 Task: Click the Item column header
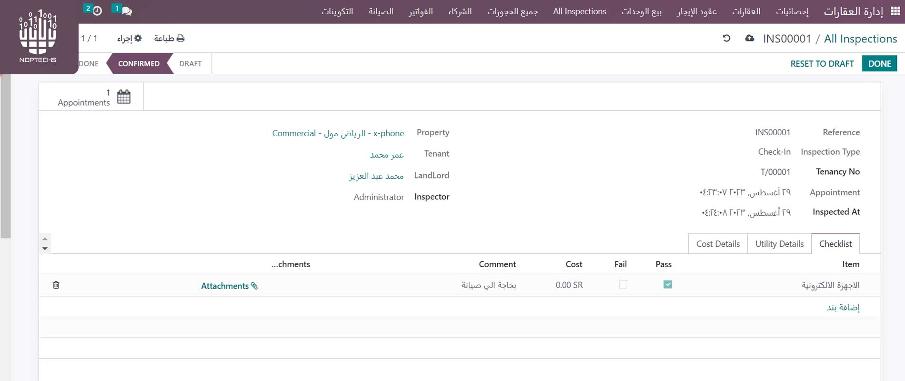coord(851,264)
